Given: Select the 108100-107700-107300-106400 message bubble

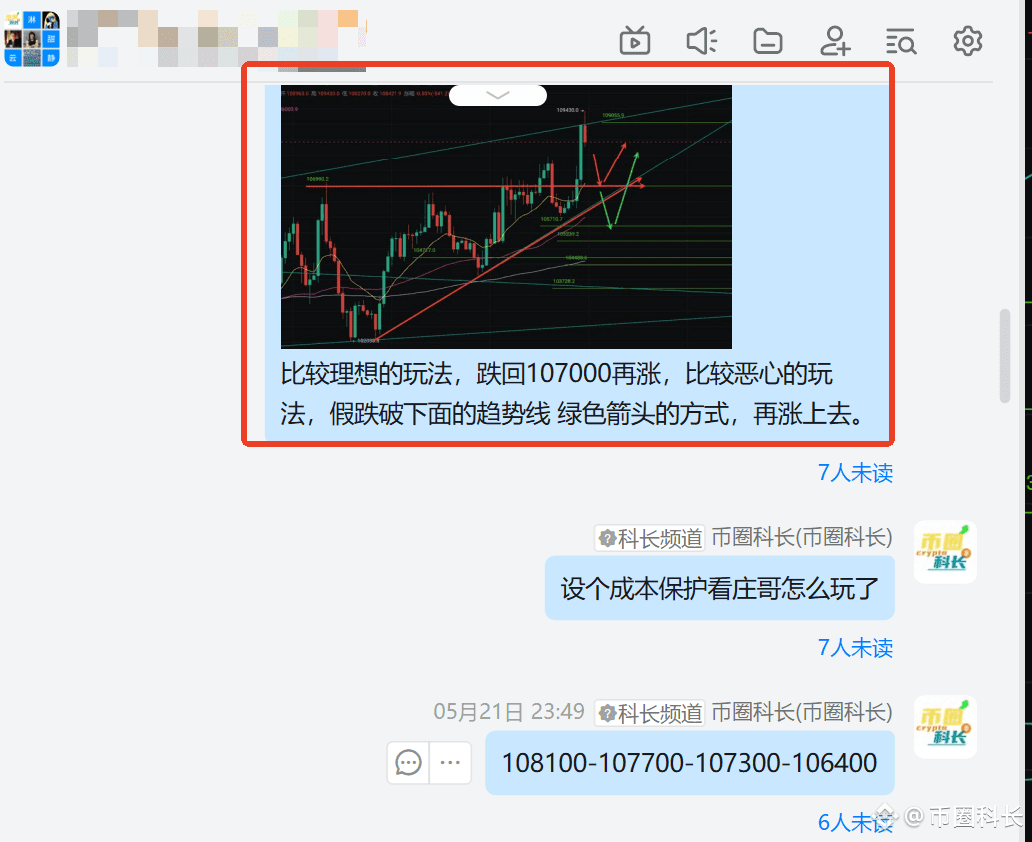Looking at the screenshot, I should tap(689, 762).
